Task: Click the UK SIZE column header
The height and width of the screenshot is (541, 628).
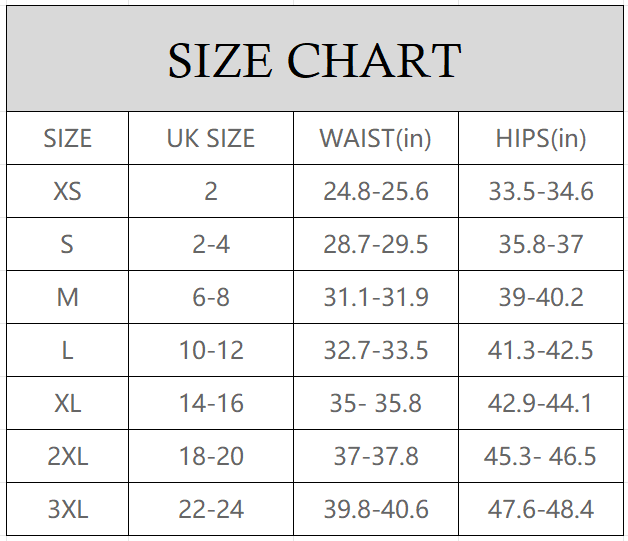Action: 210,138
